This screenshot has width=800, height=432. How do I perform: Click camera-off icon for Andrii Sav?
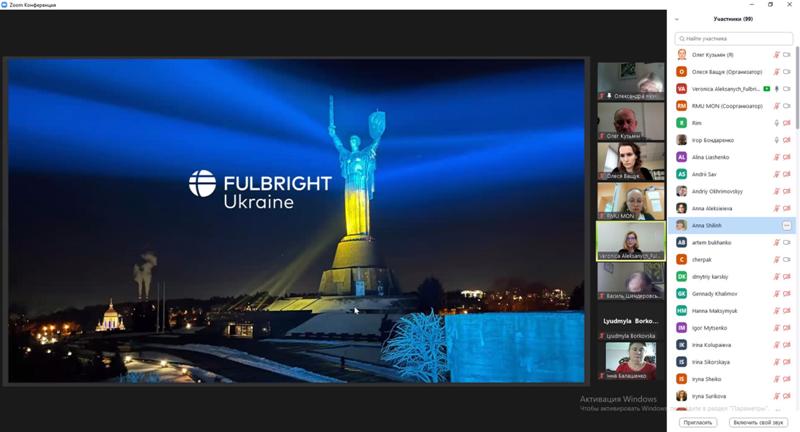point(787,174)
